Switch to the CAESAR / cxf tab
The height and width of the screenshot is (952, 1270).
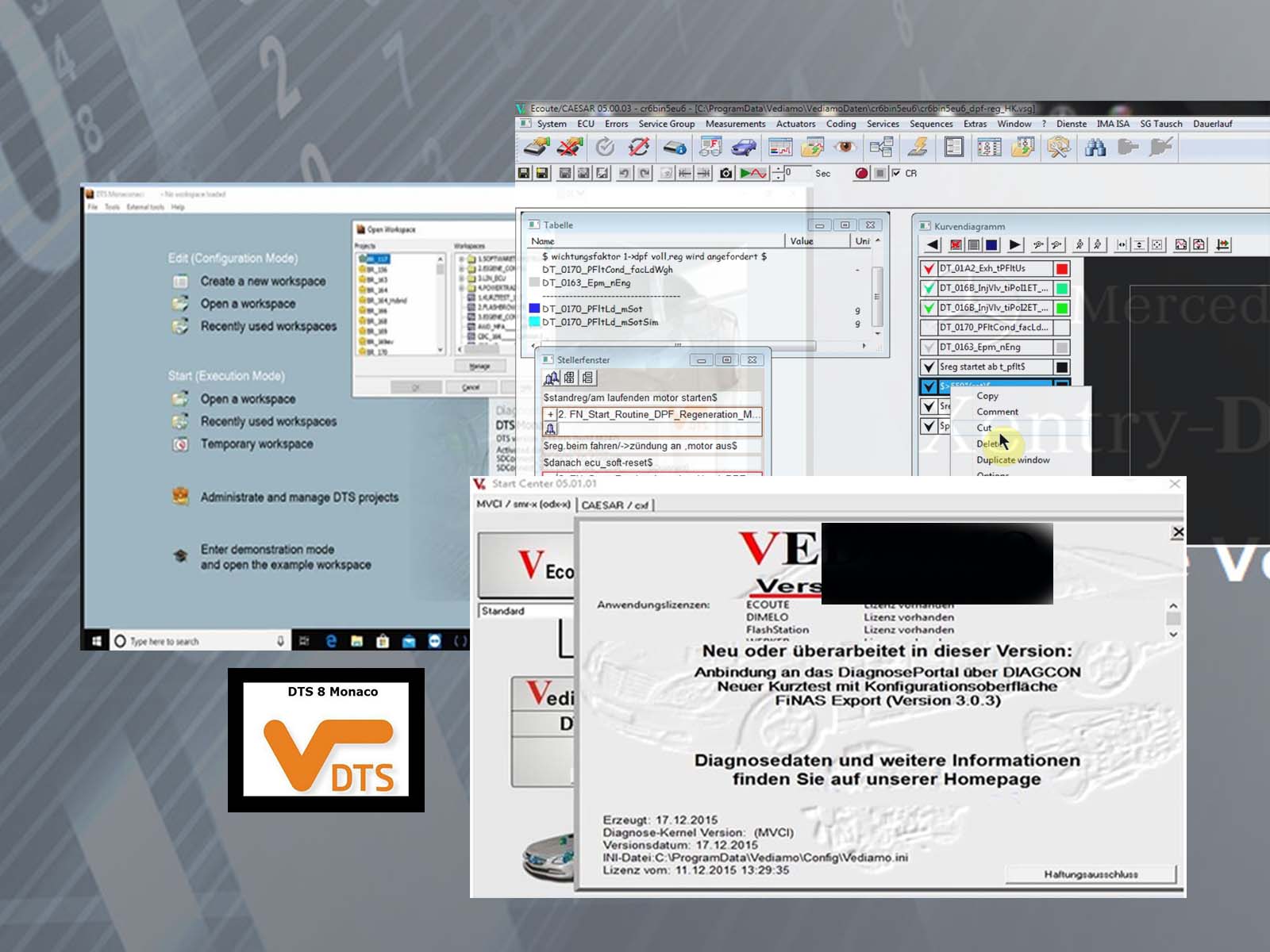point(615,505)
